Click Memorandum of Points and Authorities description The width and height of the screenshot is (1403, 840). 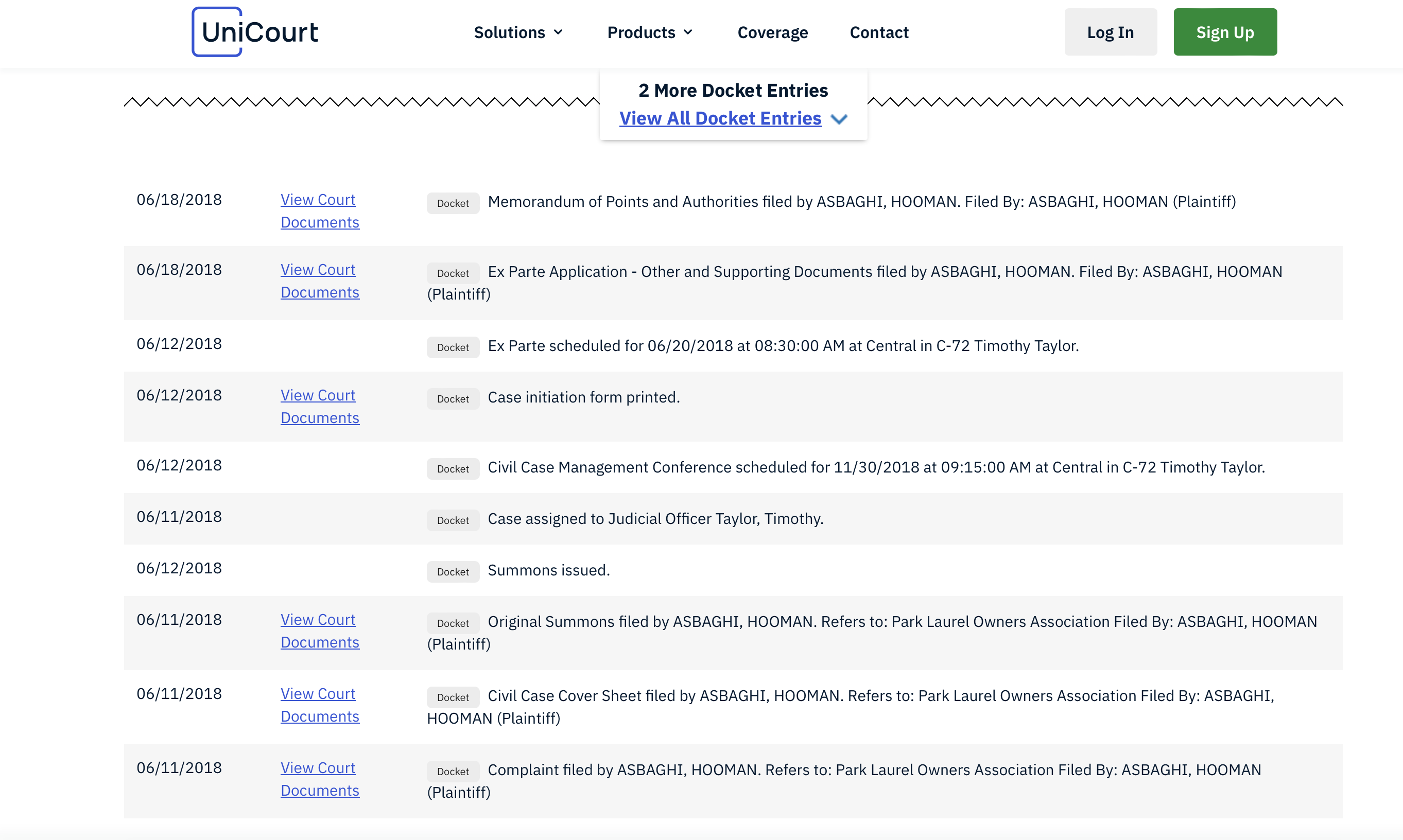[862, 202]
